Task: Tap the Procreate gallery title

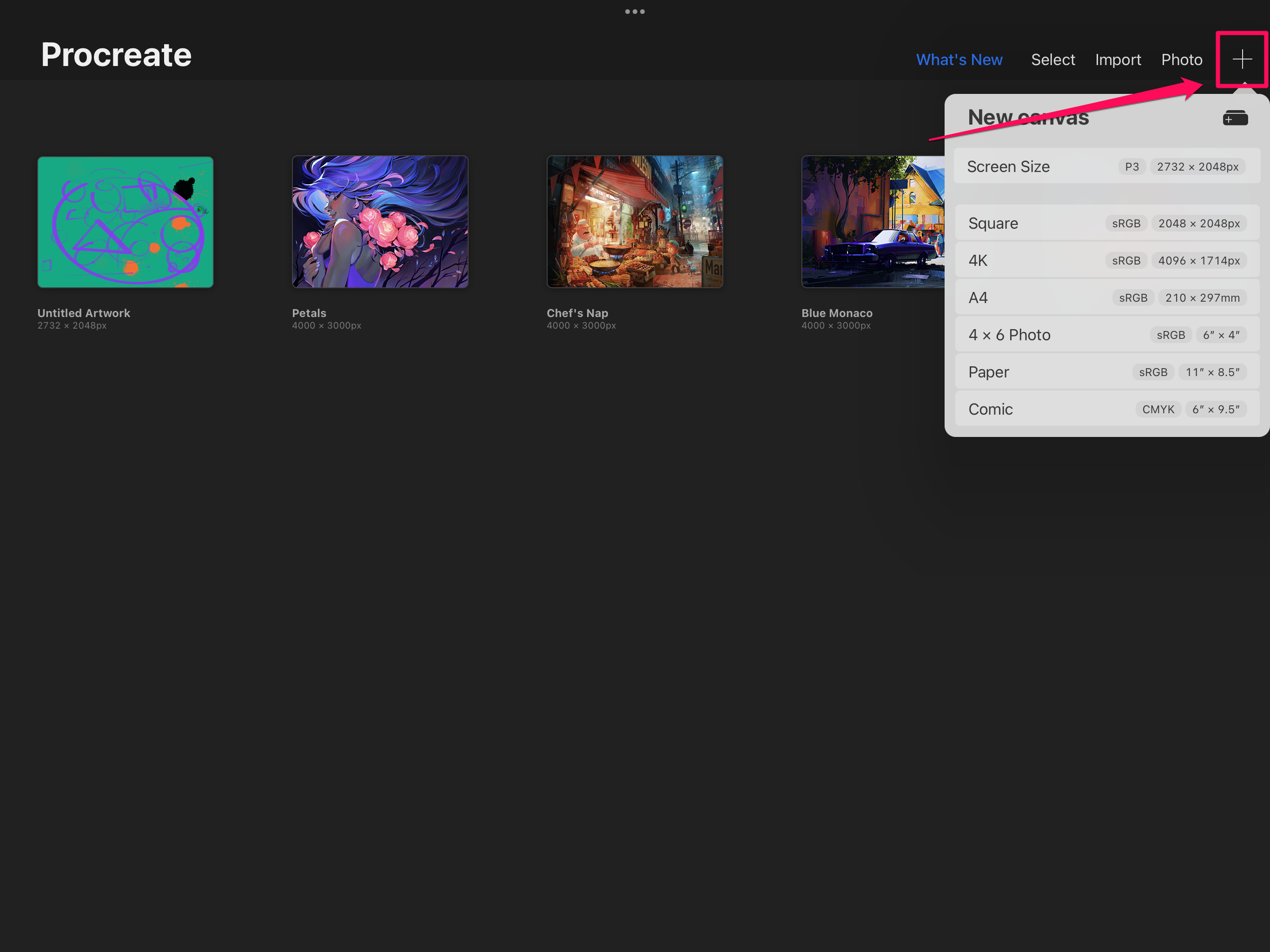Action: [116, 55]
